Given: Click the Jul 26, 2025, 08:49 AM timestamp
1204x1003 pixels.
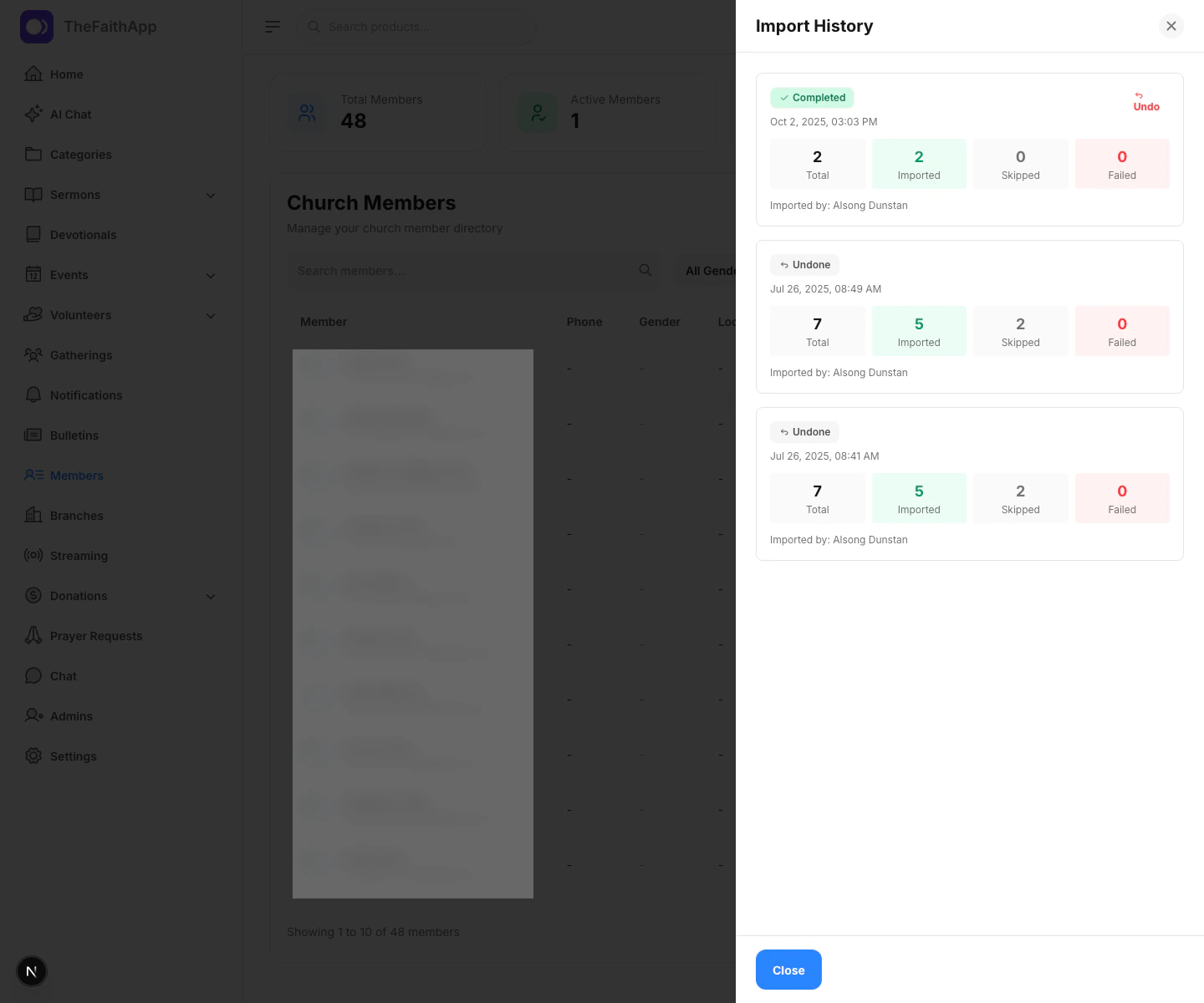Looking at the screenshot, I should (825, 289).
